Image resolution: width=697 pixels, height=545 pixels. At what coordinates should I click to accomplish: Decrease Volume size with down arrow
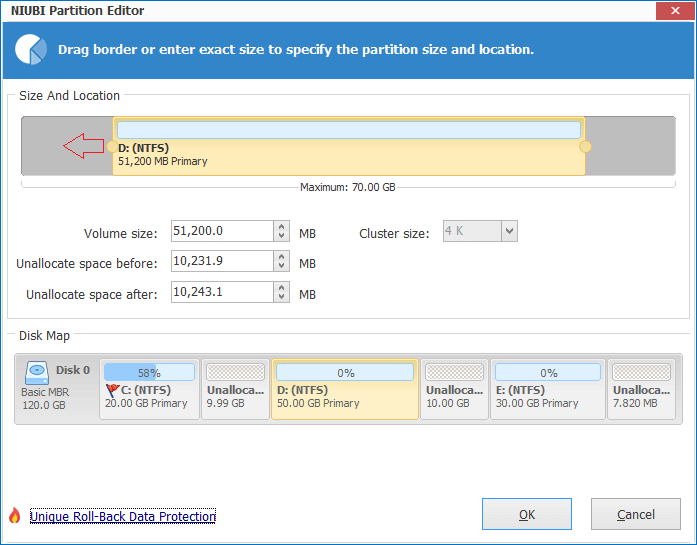pyautogui.click(x=281, y=236)
